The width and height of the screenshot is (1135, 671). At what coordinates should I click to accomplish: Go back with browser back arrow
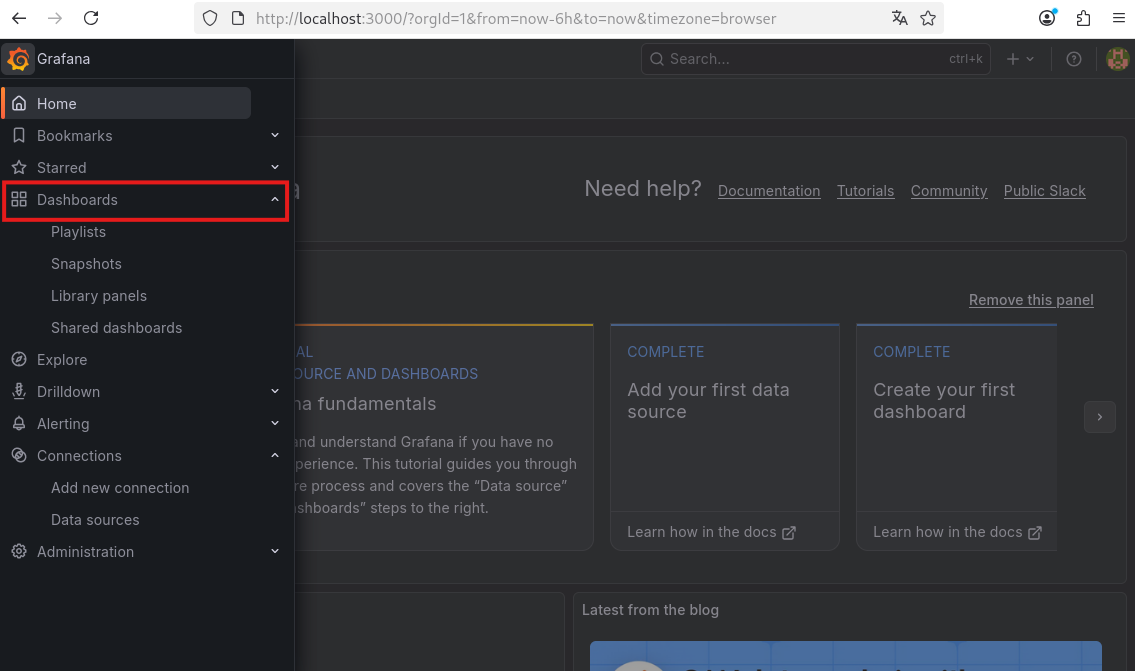point(20,18)
